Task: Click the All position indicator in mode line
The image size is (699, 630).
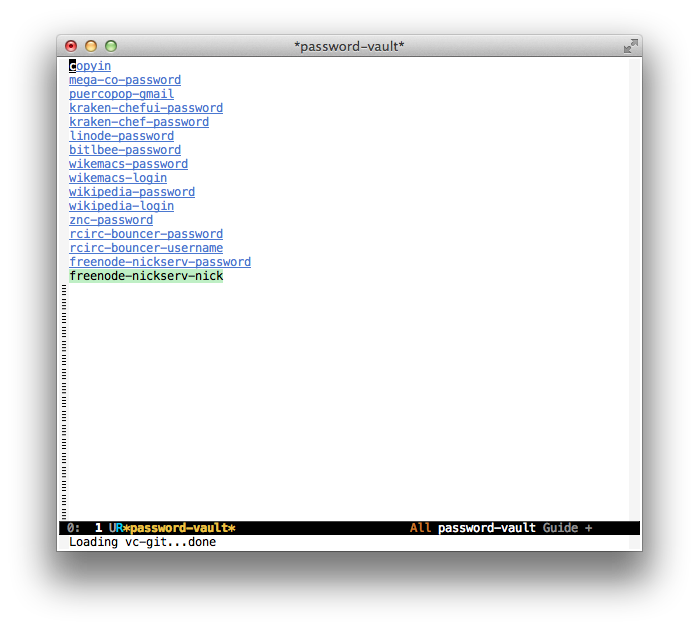Action: point(420,528)
